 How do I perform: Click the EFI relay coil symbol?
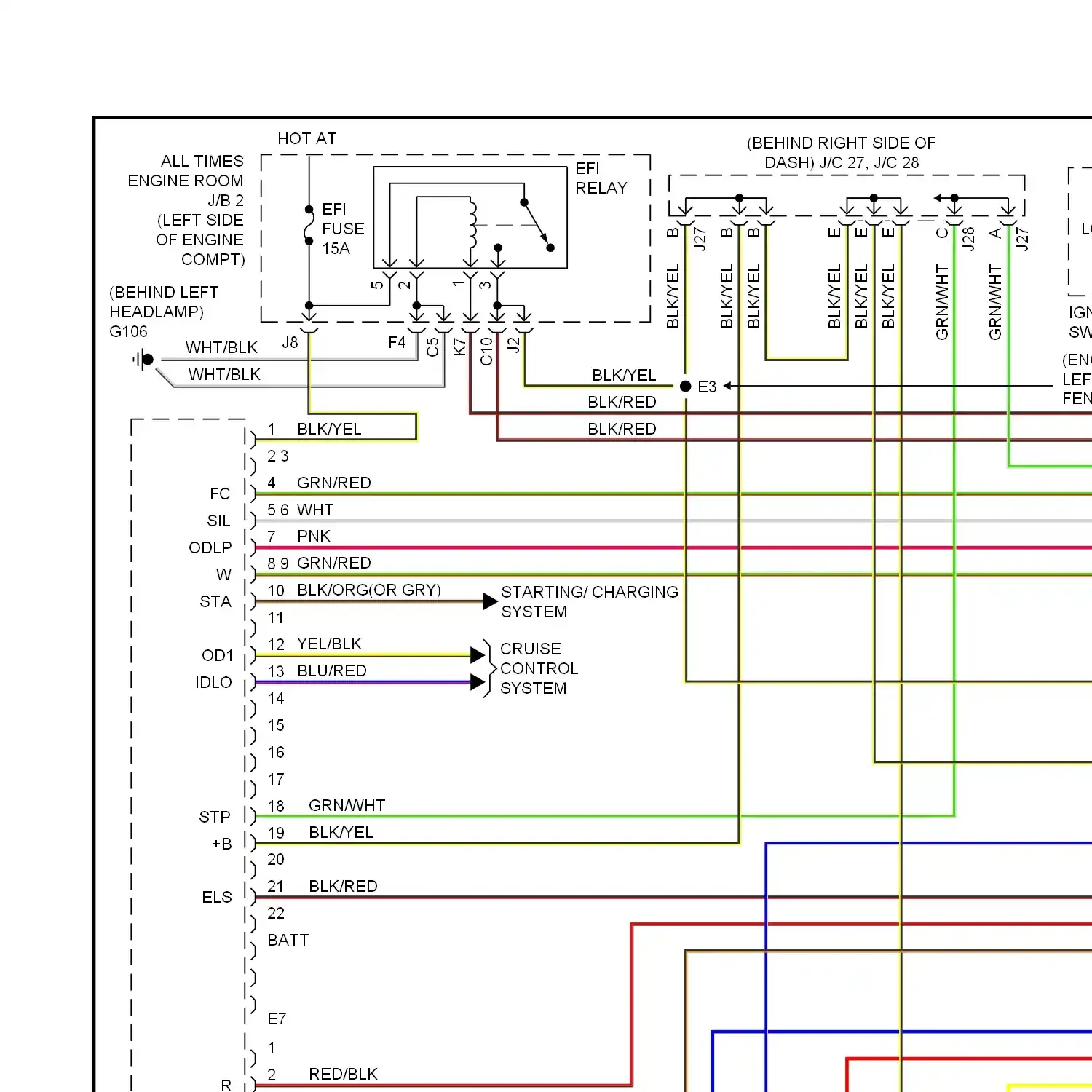click(472, 226)
